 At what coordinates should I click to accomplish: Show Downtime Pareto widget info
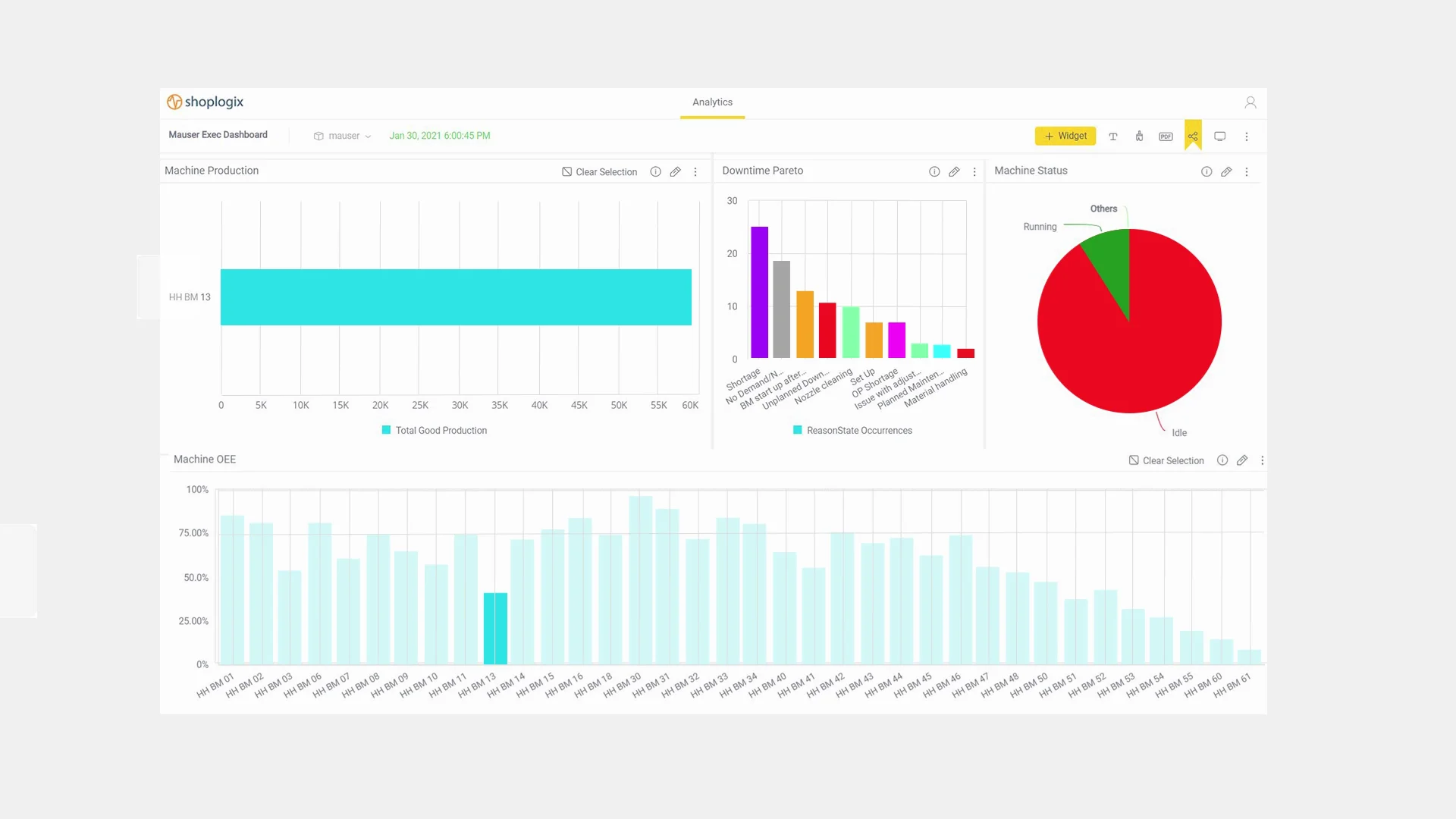934,172
